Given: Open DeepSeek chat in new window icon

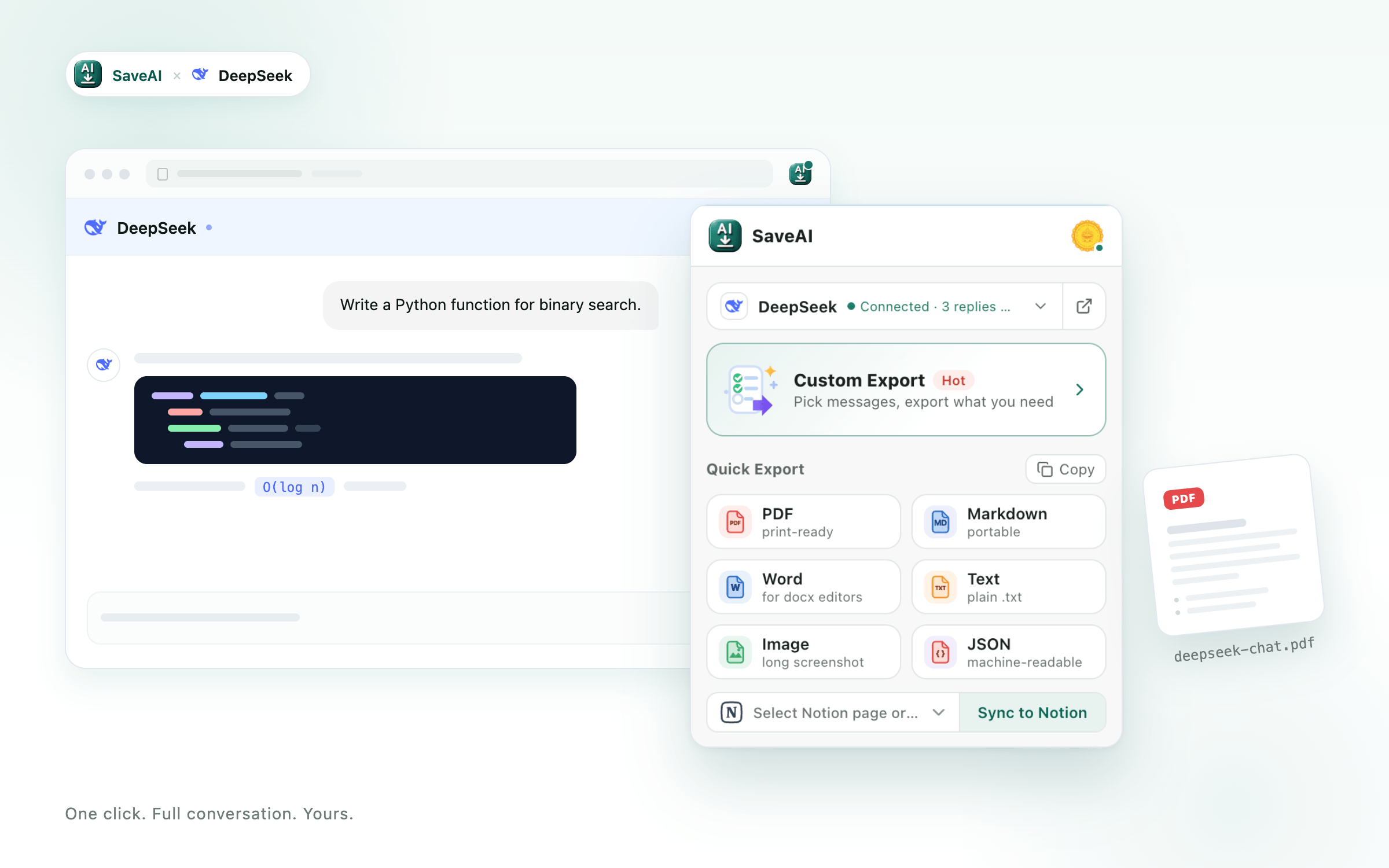Looking at the screenshot, I should click(1084, 306).
